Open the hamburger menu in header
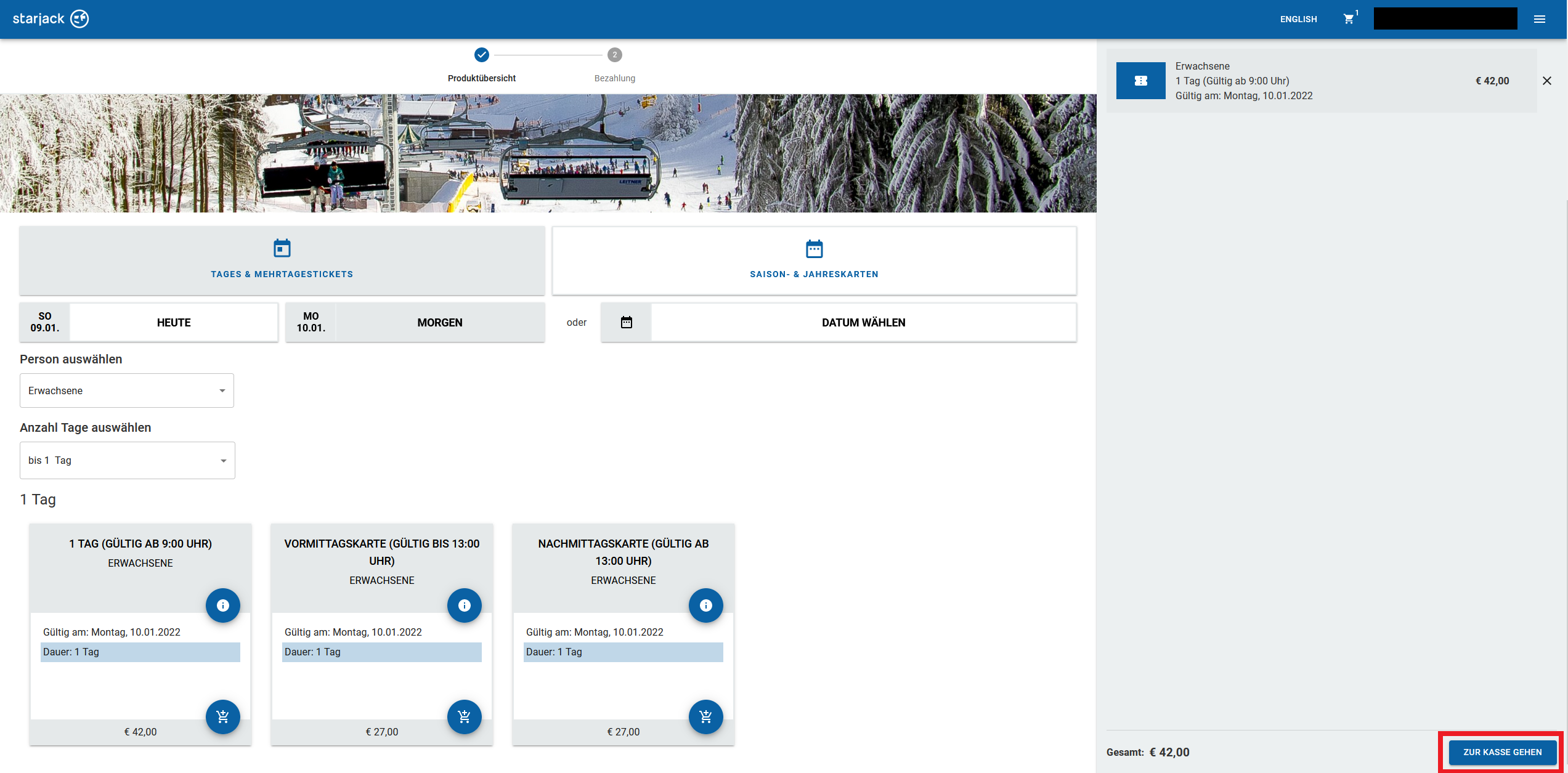This screenshot has height=773, width=1568. coord(1539,19)
